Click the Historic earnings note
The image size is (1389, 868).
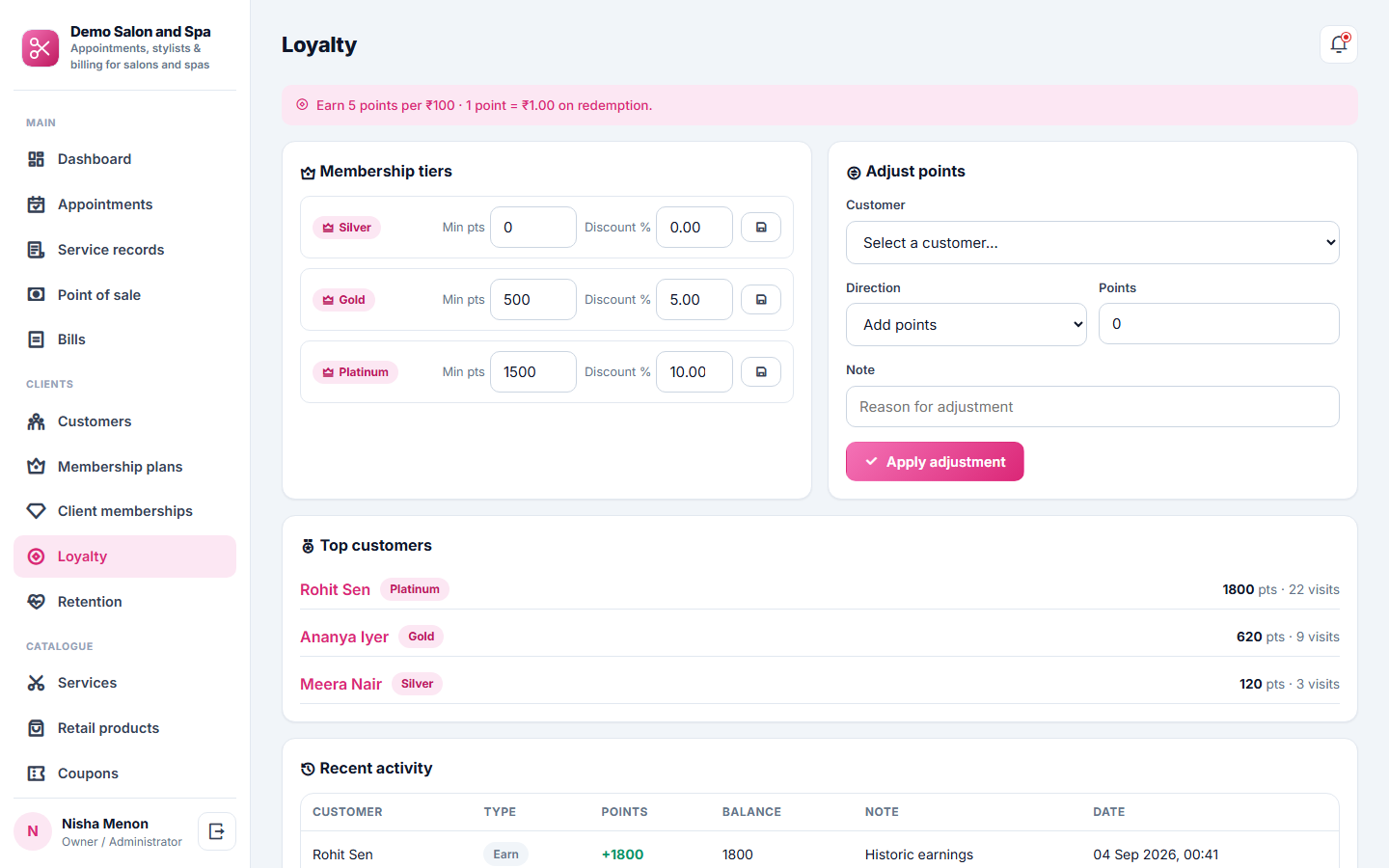tap(919, 854)
